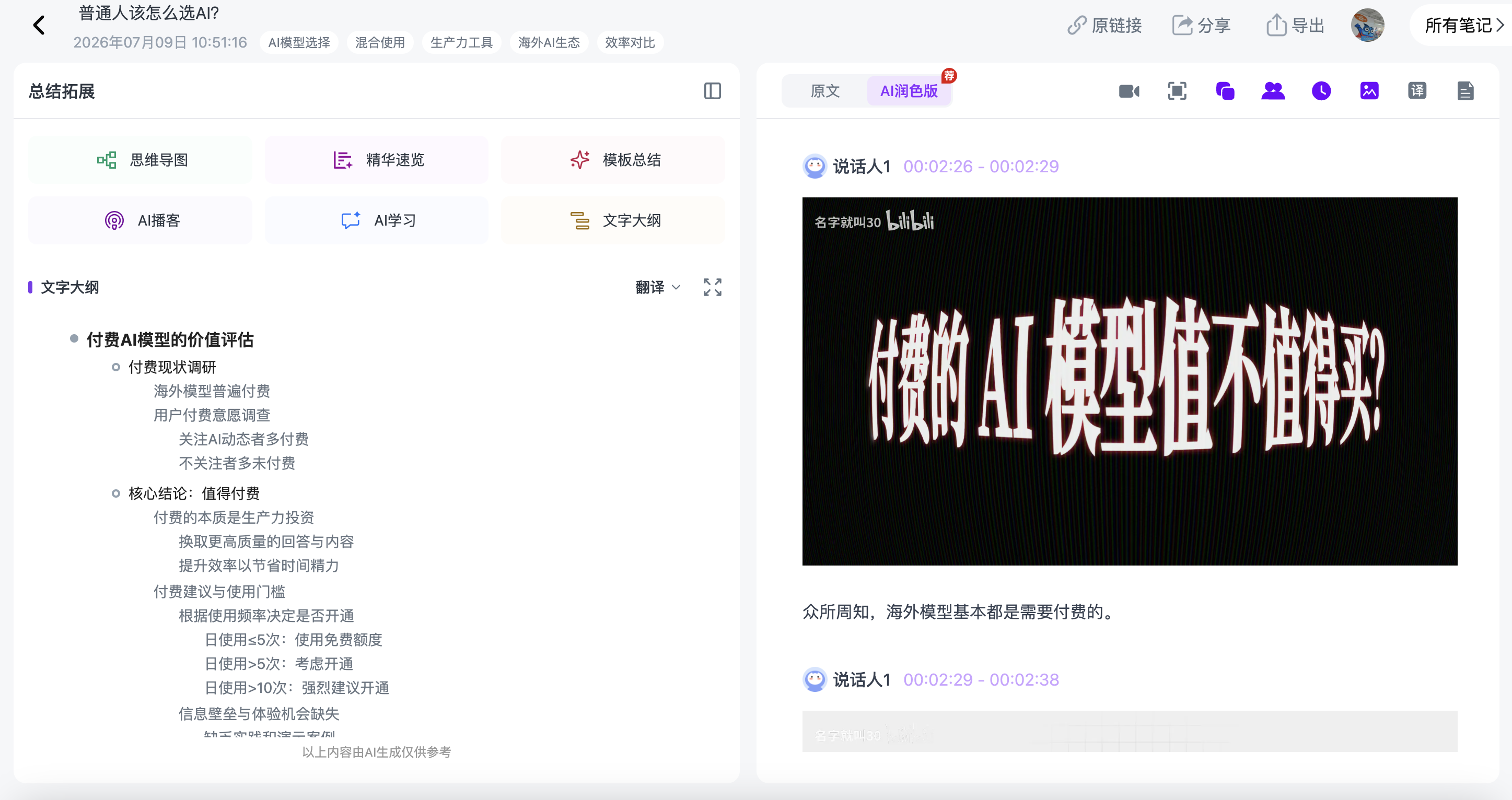Viewport: 1512px width, 800px height.
Task: Click the 说话人1 name at 00:02:29
Action: (862, 680)
